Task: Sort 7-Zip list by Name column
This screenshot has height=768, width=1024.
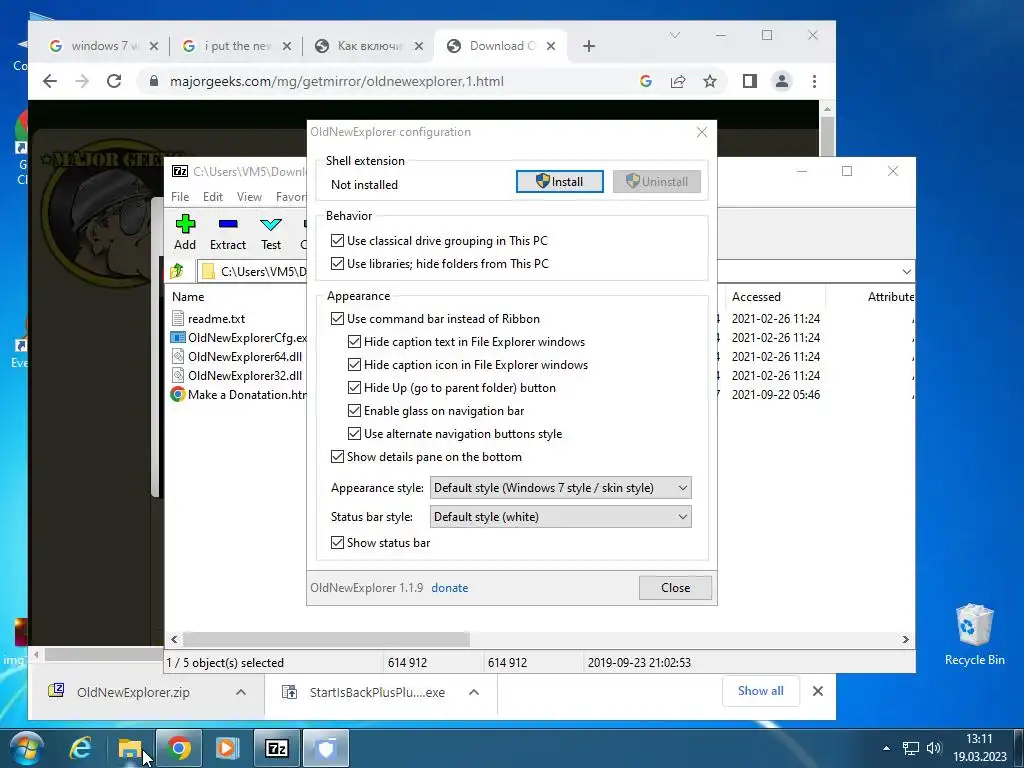Action: 188,296
